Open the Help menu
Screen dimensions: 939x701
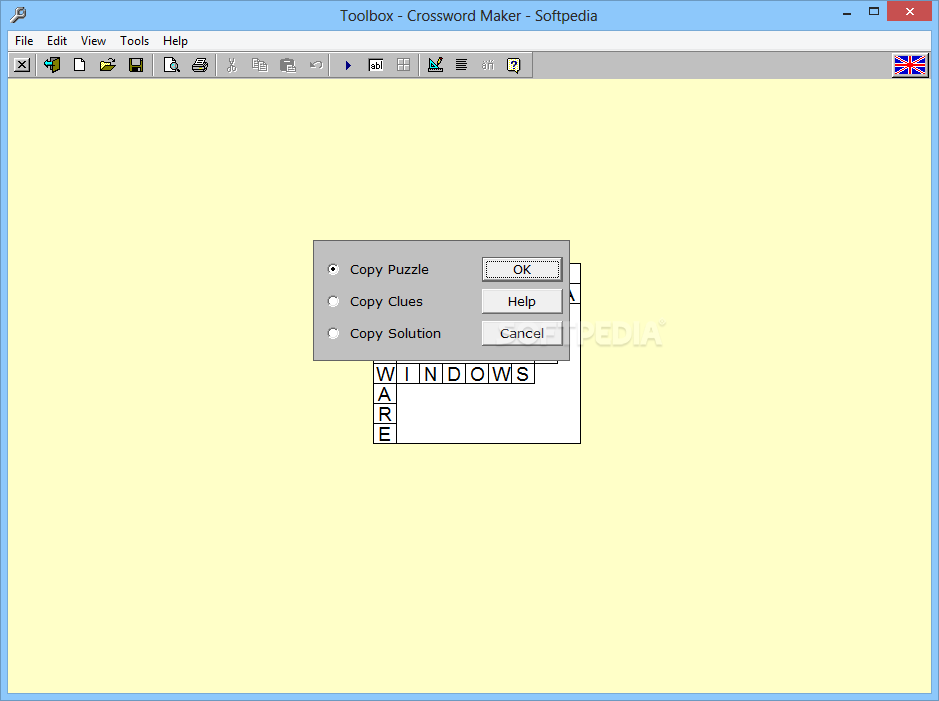click(x=175, y=41)
